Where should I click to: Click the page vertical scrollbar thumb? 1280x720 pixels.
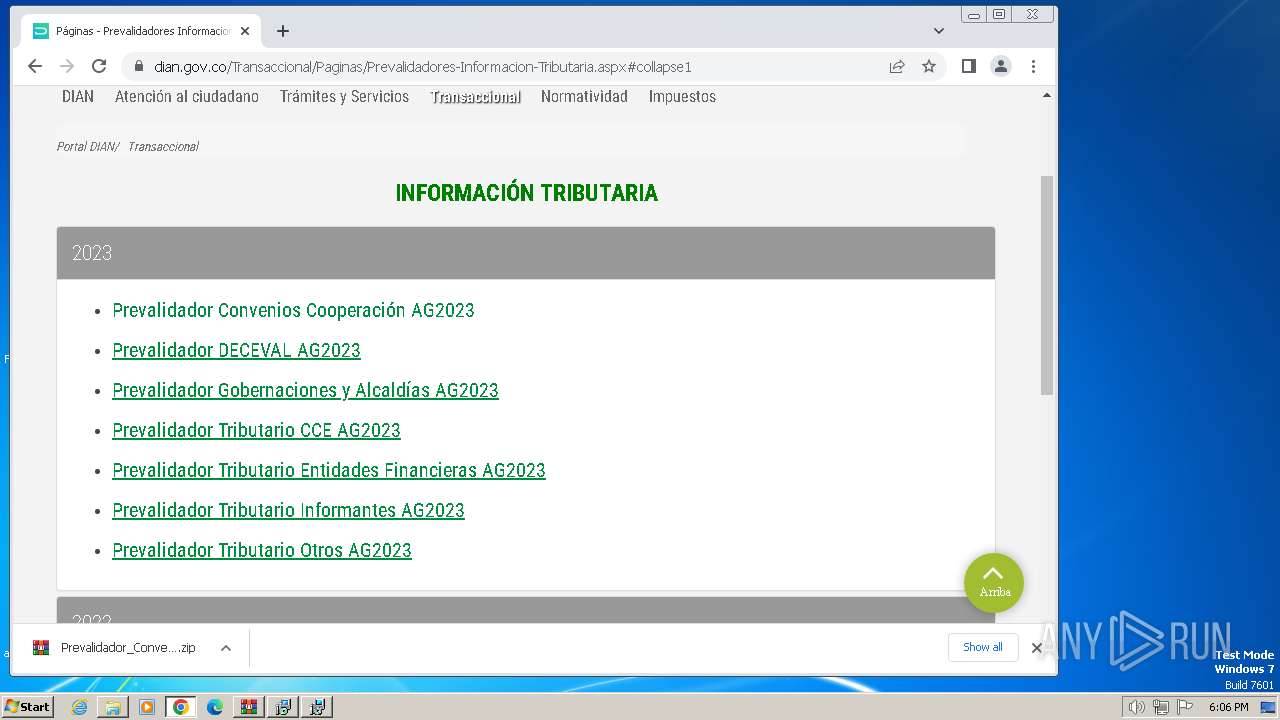[1047, 285]
